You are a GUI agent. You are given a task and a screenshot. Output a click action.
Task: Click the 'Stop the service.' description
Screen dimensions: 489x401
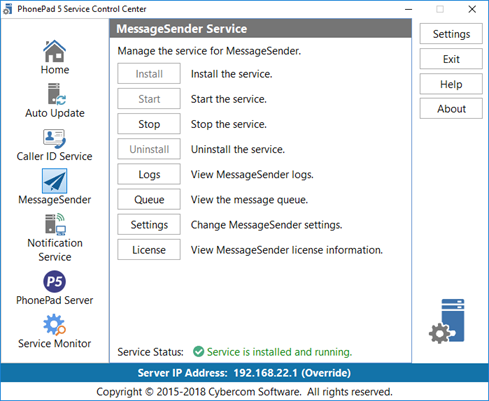[229, 124]
